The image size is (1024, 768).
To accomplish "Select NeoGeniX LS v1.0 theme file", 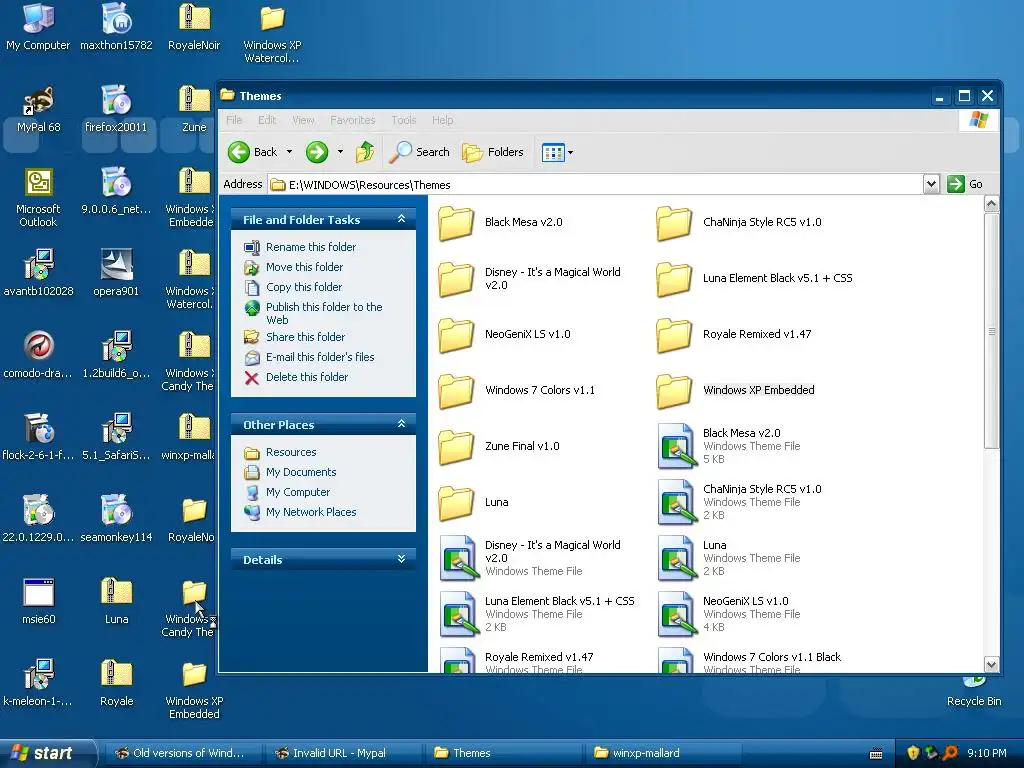I will 675,615.
